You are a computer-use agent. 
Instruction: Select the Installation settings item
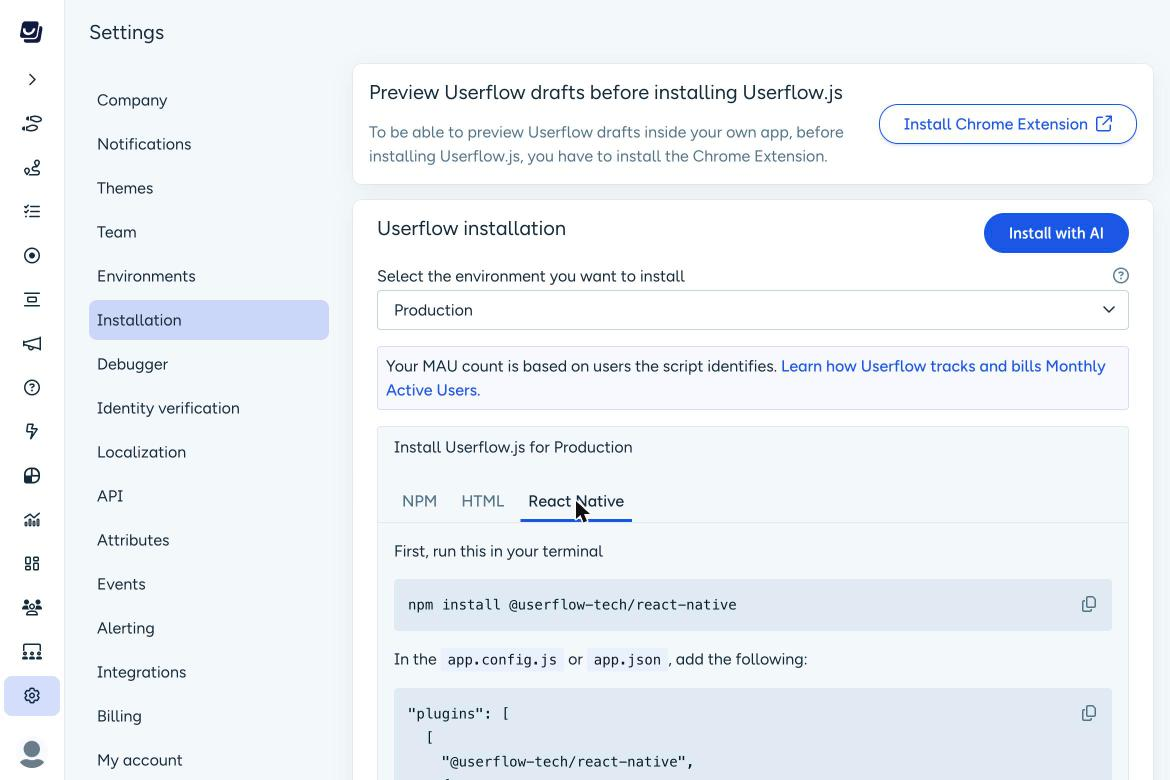pyautogui.click(x=209, y=320)
